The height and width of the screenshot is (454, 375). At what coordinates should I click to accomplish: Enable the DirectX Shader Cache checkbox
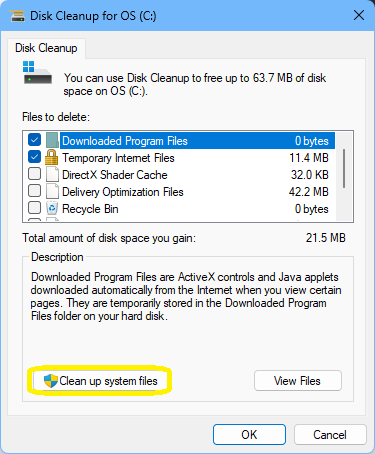[x=34, y=174]
